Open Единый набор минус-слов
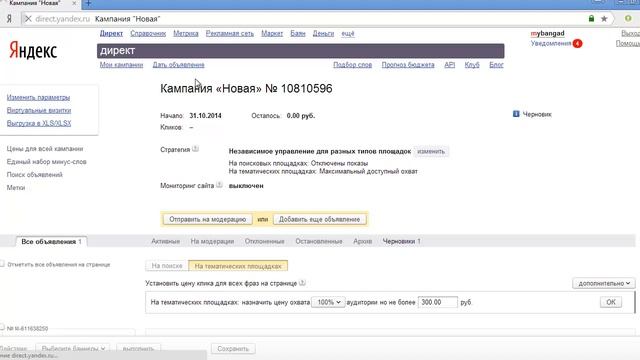 [x=47, y=162]
